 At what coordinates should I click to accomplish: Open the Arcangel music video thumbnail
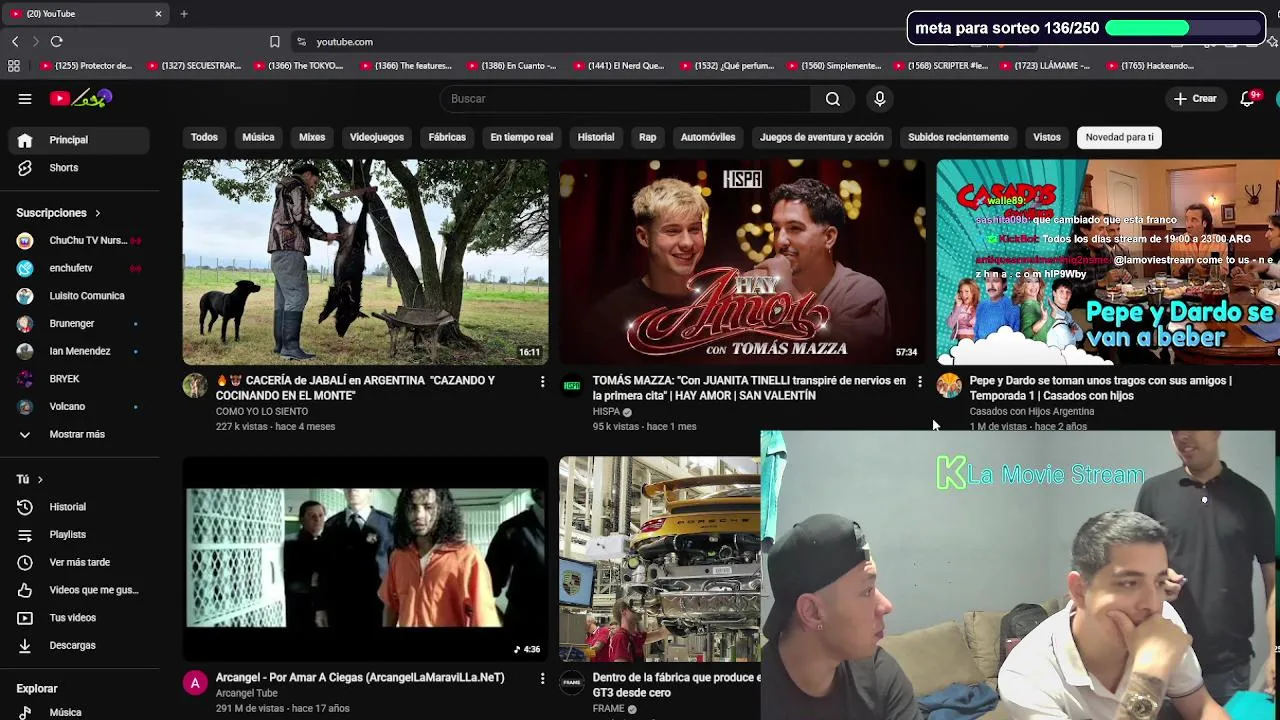(365, 559)
